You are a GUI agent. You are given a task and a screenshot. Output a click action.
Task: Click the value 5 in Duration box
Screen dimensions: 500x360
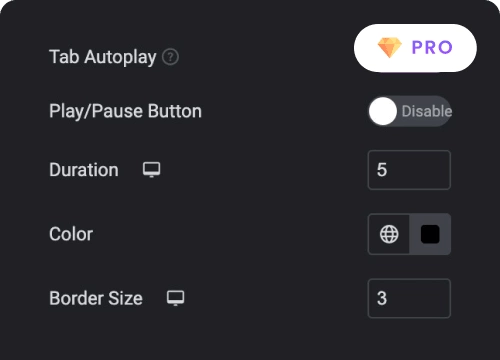(382, 170)
